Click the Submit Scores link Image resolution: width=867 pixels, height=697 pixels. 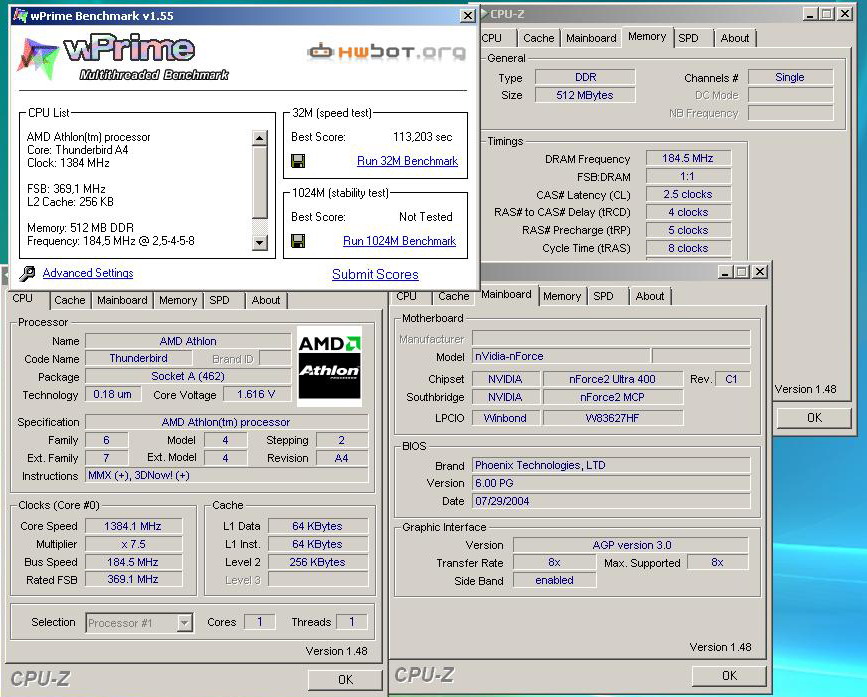pos(375,275)
